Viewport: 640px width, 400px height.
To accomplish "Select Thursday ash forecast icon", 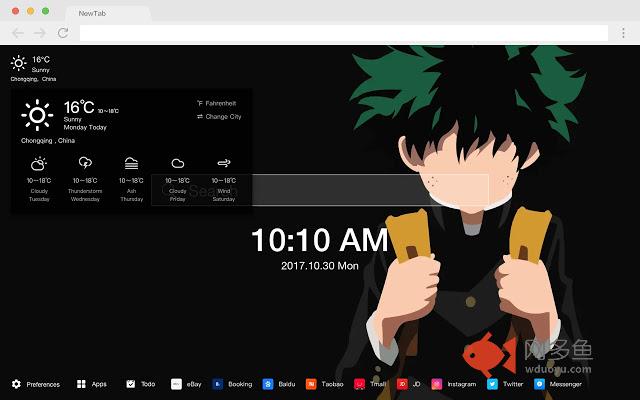I will pos(131,163).
